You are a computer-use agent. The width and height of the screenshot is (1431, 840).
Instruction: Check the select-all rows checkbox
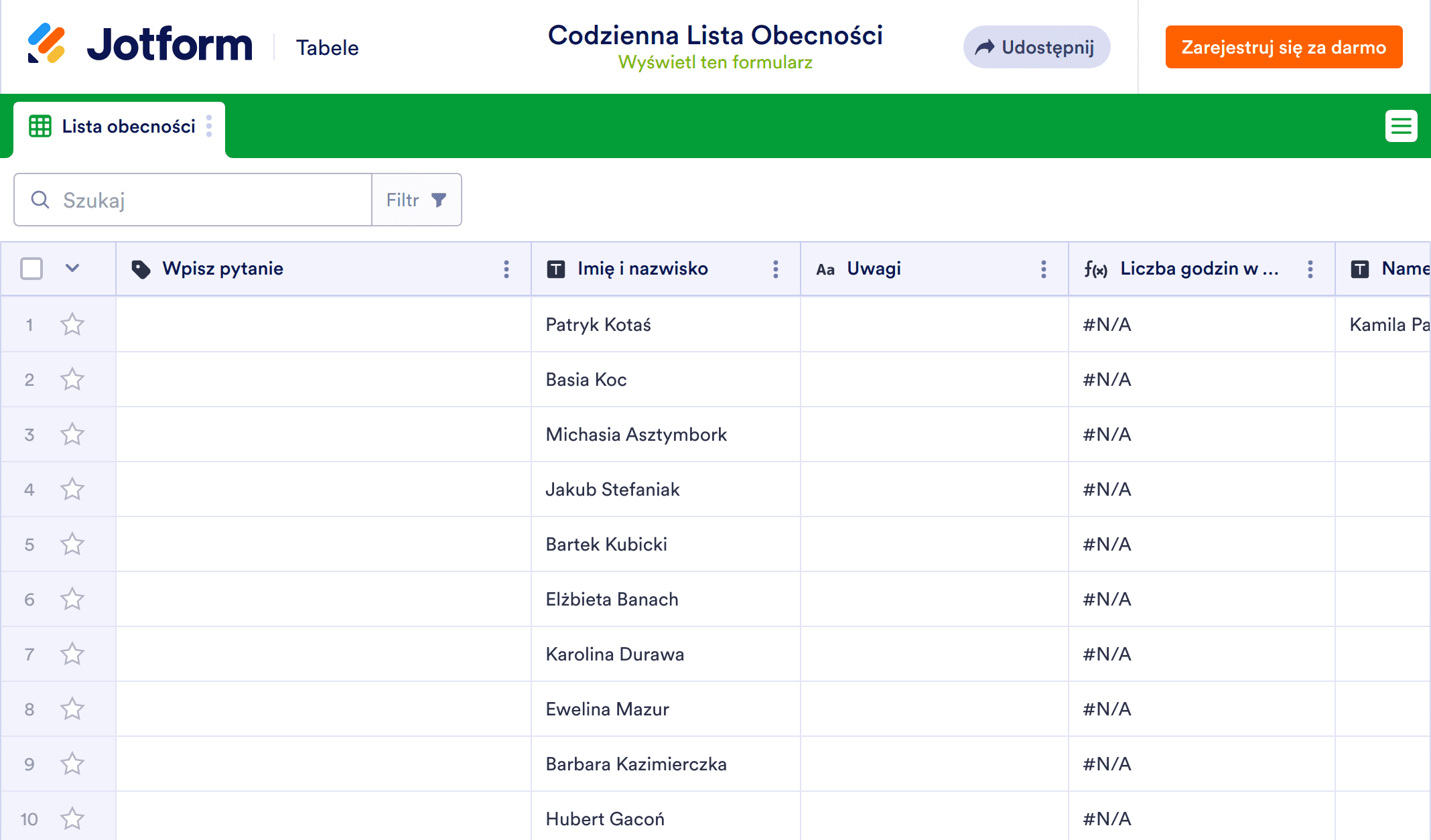(31, 269)
